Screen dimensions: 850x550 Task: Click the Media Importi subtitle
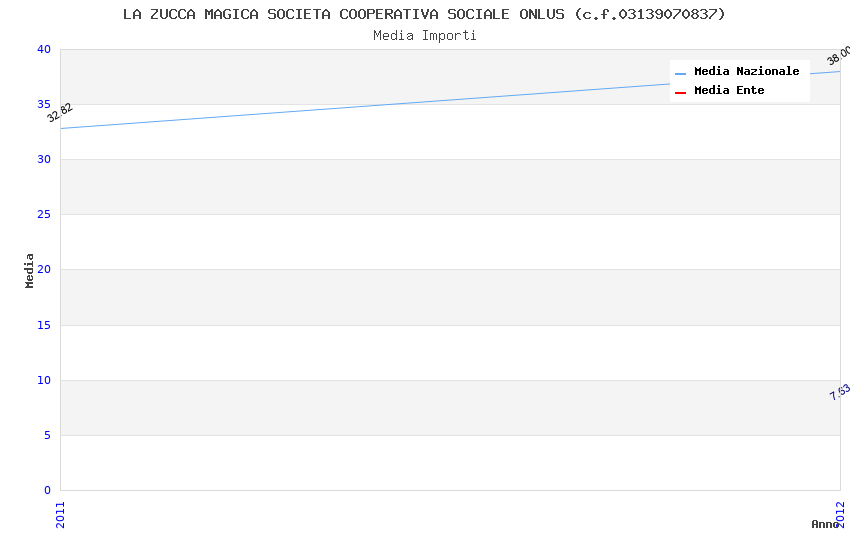(x=424, y=36)
